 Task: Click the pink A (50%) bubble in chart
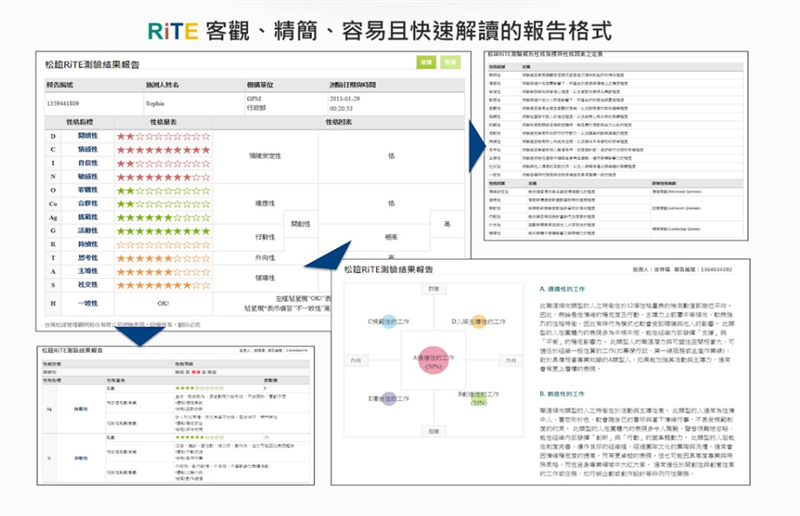(433, 360)
